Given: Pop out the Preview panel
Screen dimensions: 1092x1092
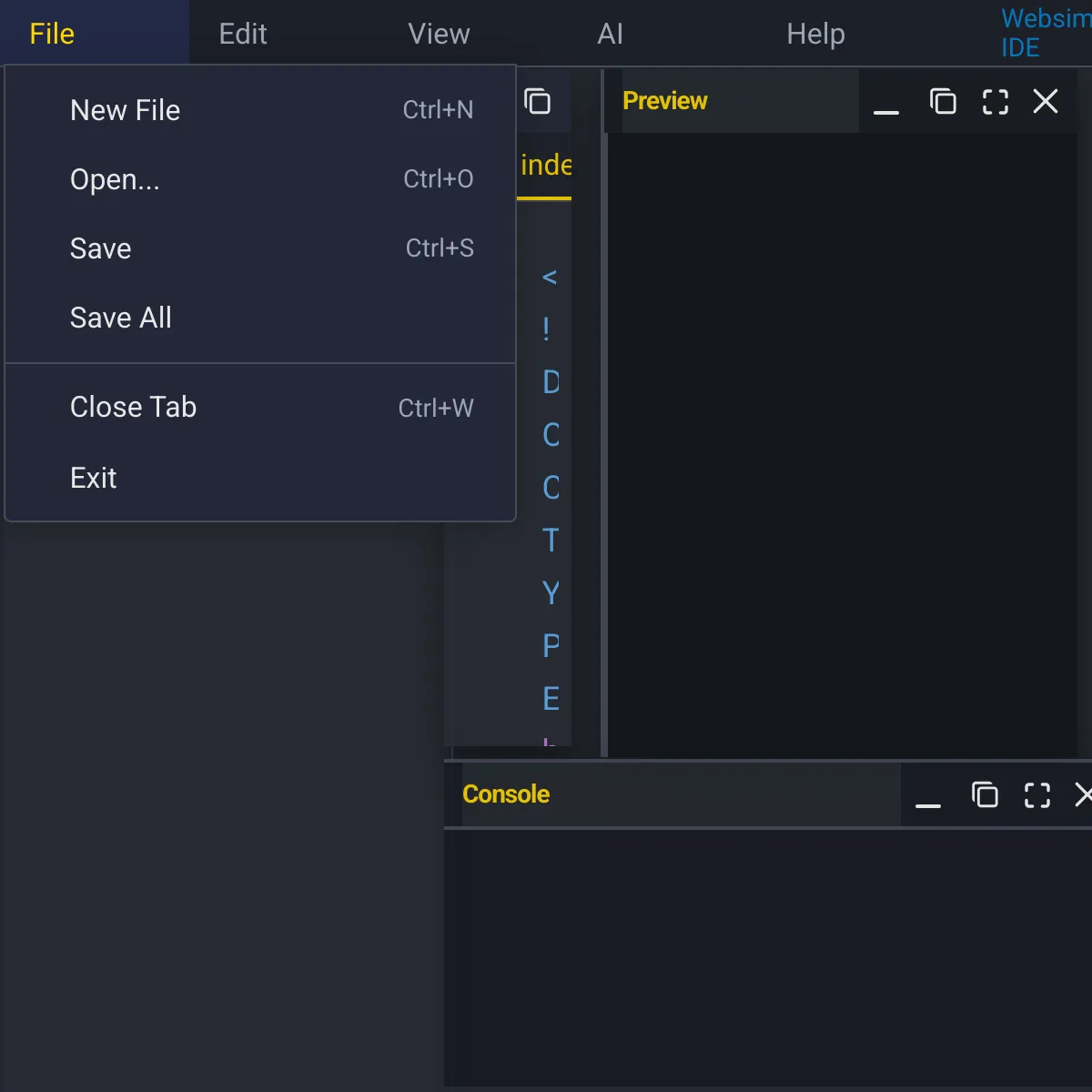Looking at the screenshot, I should [943, 102].
